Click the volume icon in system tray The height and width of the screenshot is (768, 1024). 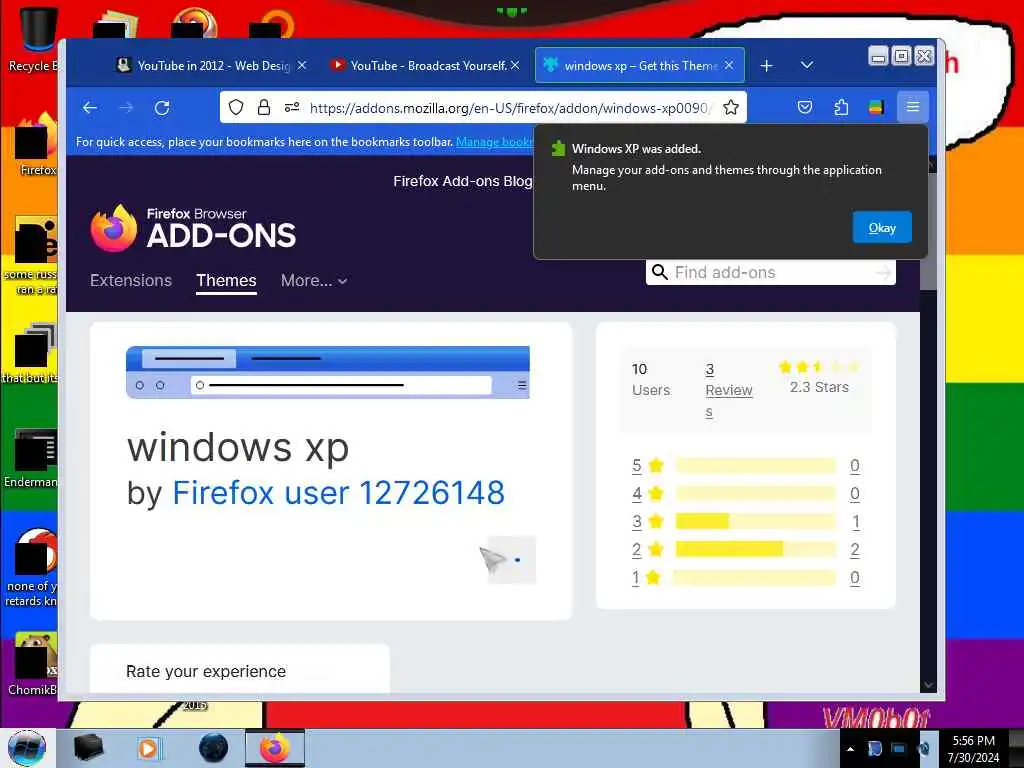click(924, 749)
